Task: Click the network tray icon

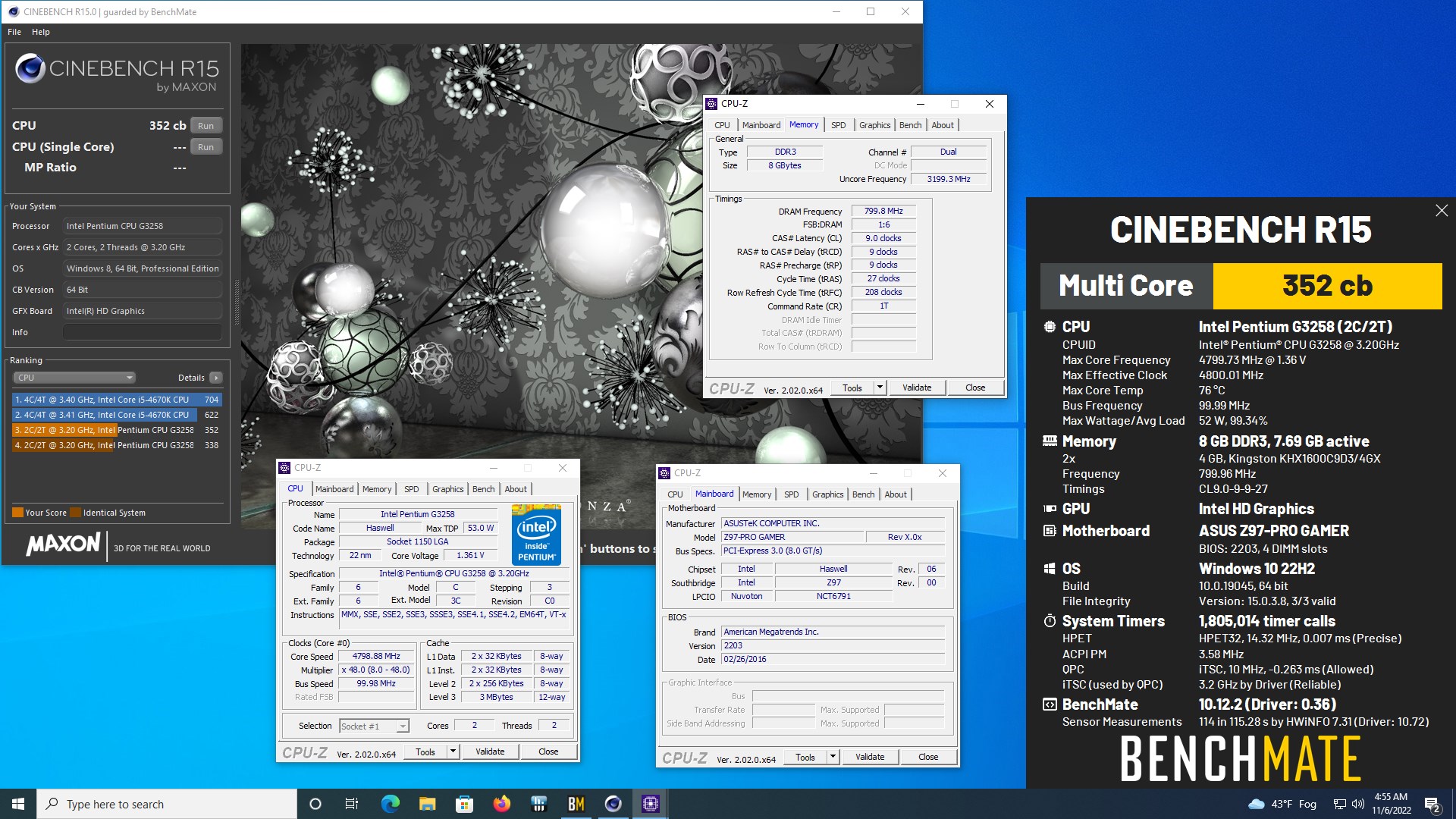Action: [x=1340, y=804]
